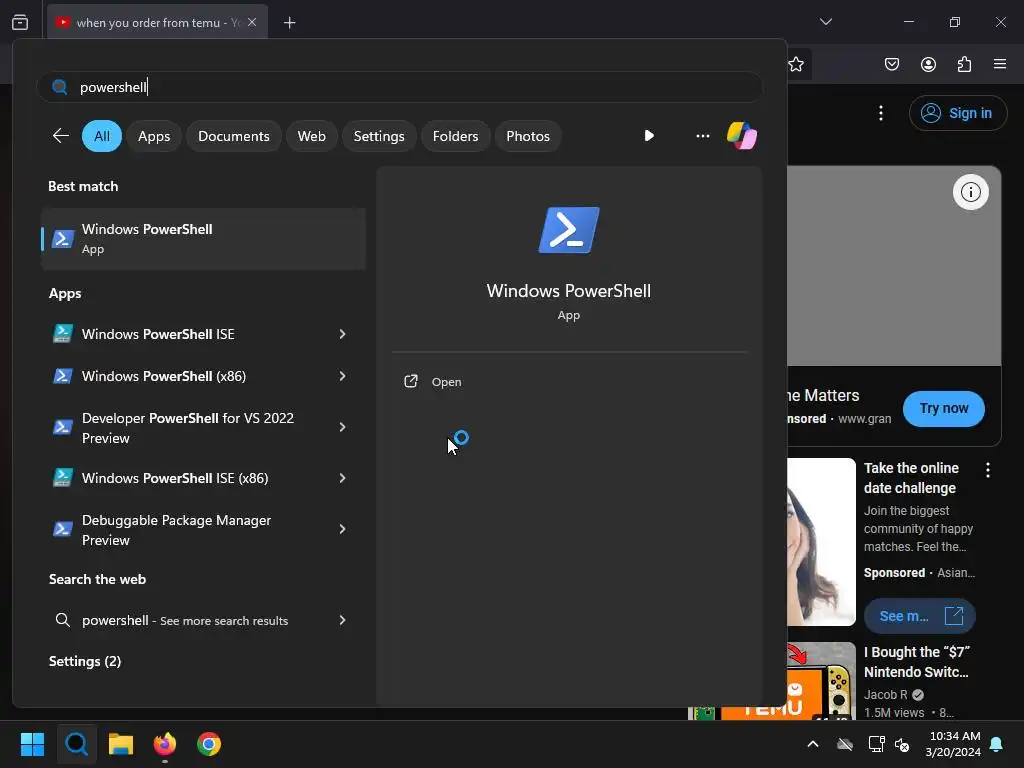Open the Firefox View icon at top left

point(20,23)
